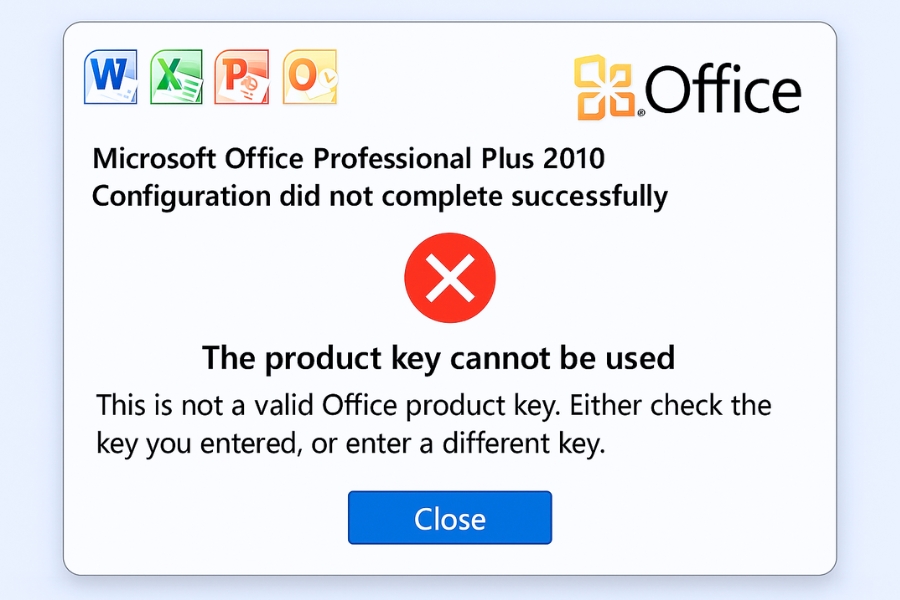The width and height of the screenshot is (900, 600).
Task: Click the "Either check the" phrase in message
Action: tap(670, 405)
